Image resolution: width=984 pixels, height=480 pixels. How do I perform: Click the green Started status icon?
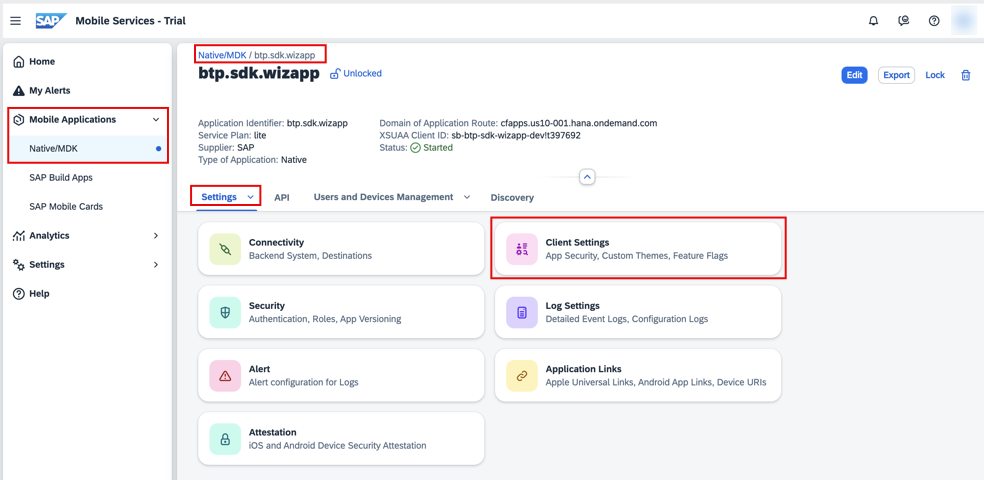(x=415, y=147)
